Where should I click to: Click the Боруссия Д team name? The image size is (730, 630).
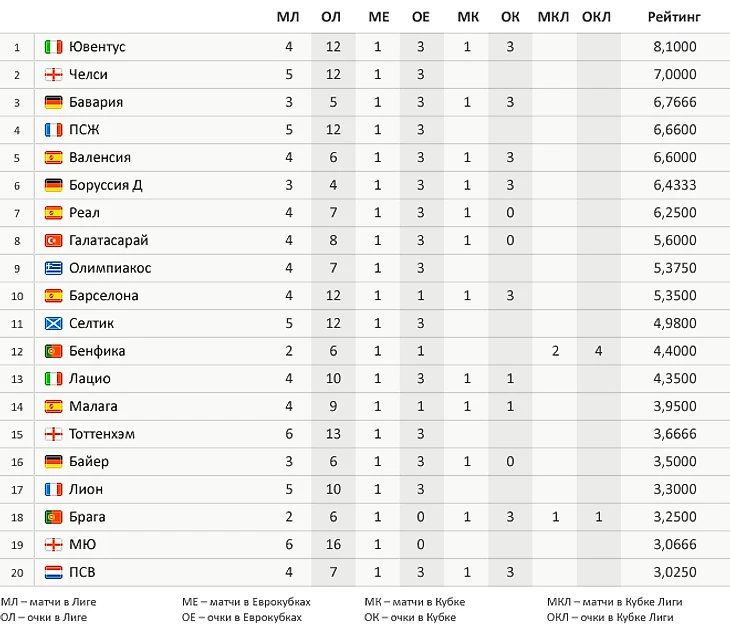pyautogui.click(x=106, y=185)
